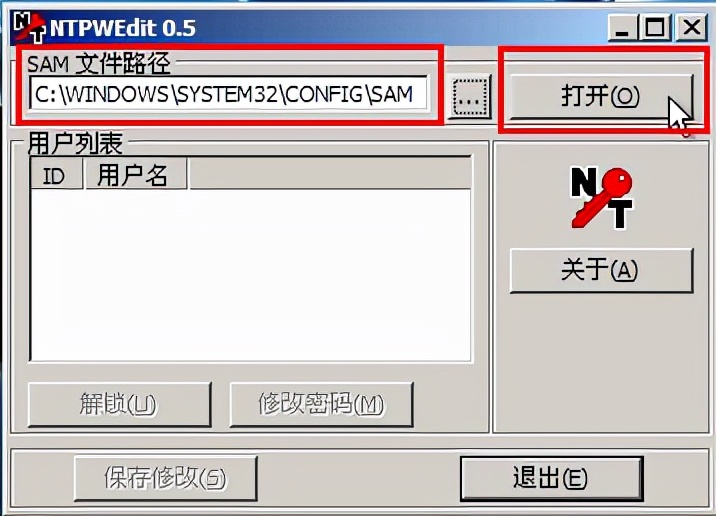Sort by the ID column header
Screen dimensions: 716x516
point(57,174)
